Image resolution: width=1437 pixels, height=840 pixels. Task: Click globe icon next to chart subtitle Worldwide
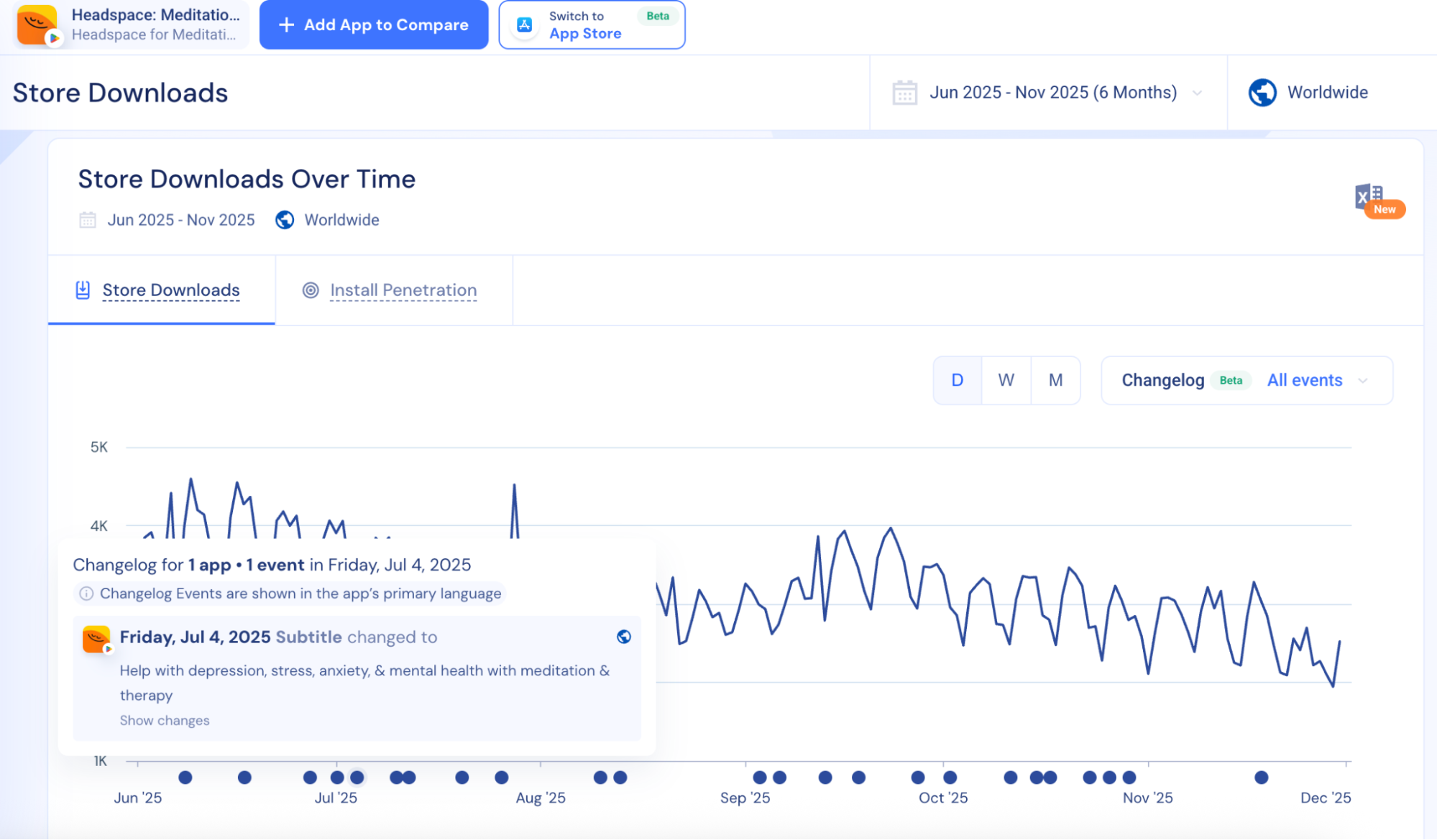click(285, 220)
